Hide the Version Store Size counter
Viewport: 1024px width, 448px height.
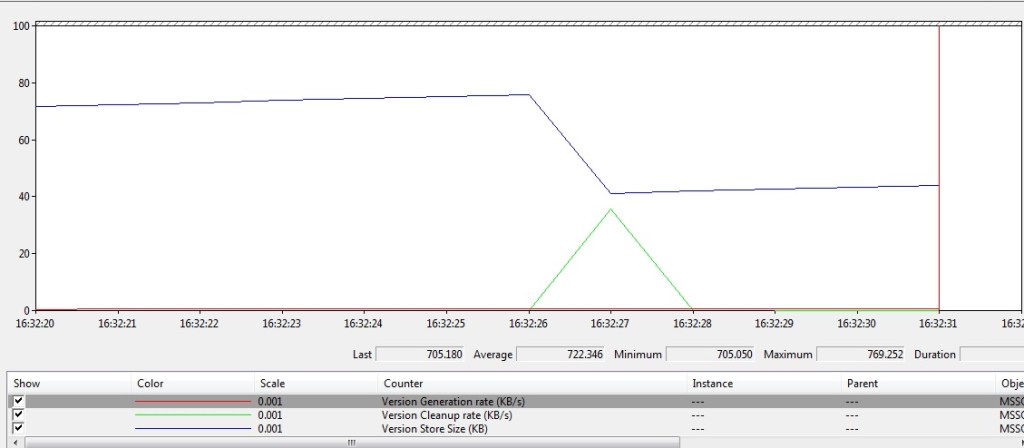coord(19,428)
